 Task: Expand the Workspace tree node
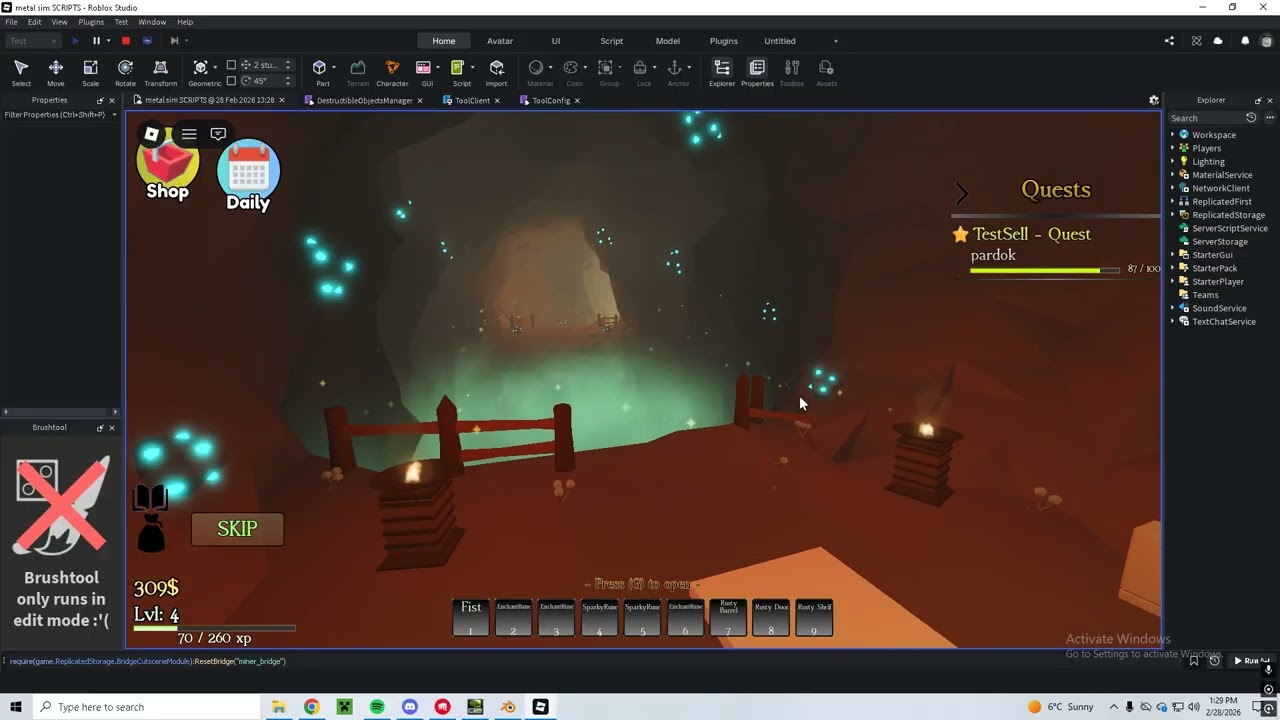(1173, 135)
